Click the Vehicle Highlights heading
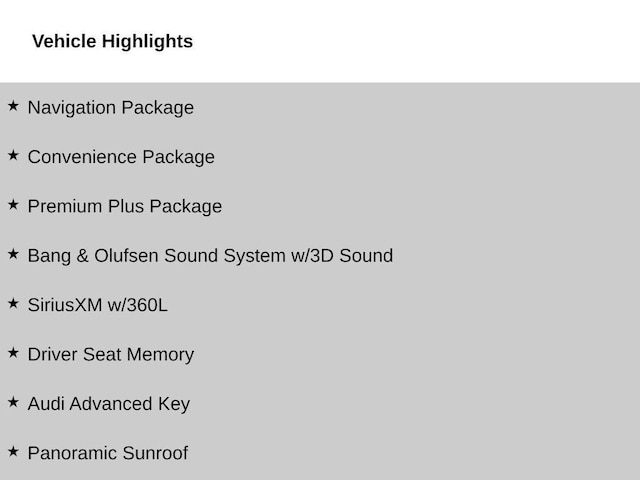 click(x=113, y=42)
